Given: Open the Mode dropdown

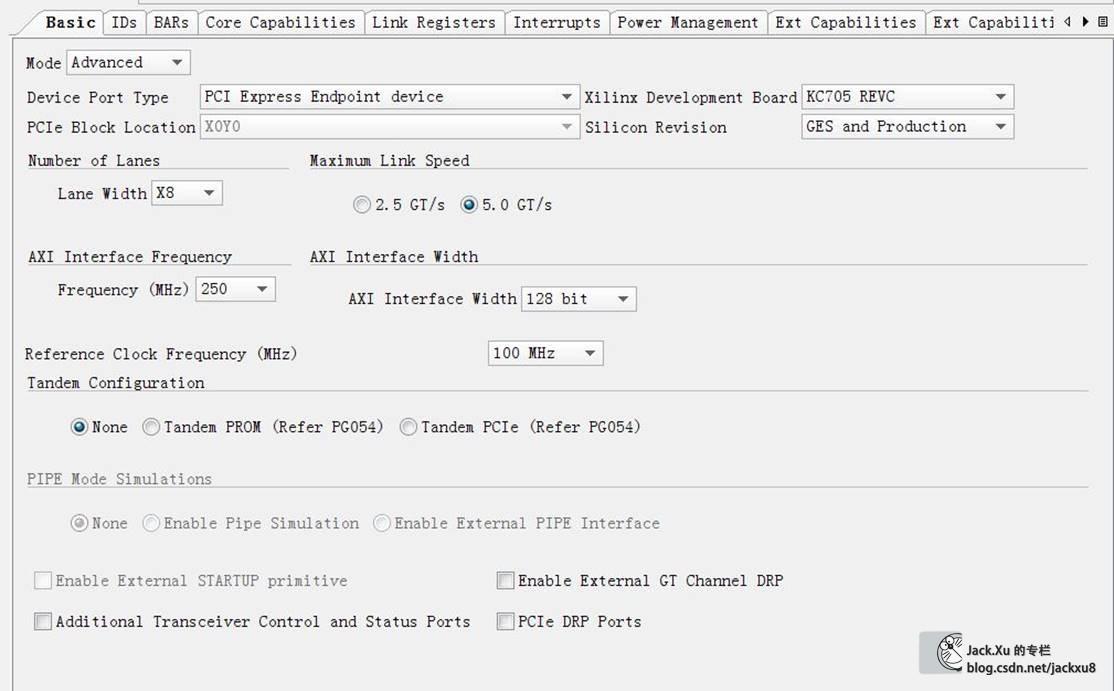Looking at the screenshot, I should pyautogui.click(x=177, y=62).
